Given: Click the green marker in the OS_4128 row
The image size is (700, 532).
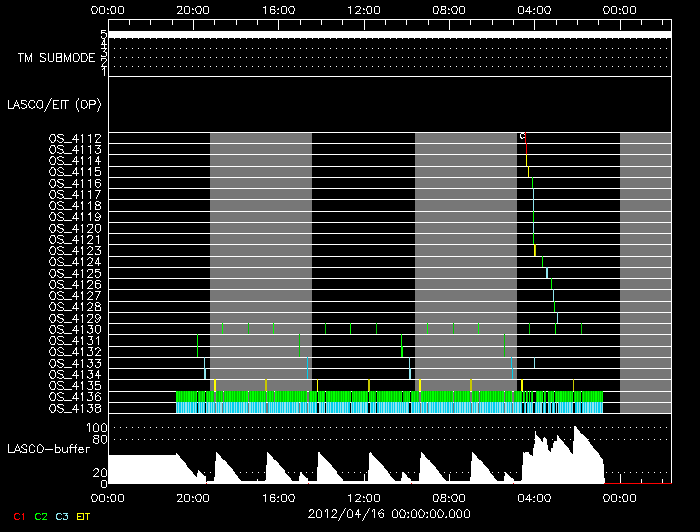Looking at the screenshot, I should click(555, 307).
